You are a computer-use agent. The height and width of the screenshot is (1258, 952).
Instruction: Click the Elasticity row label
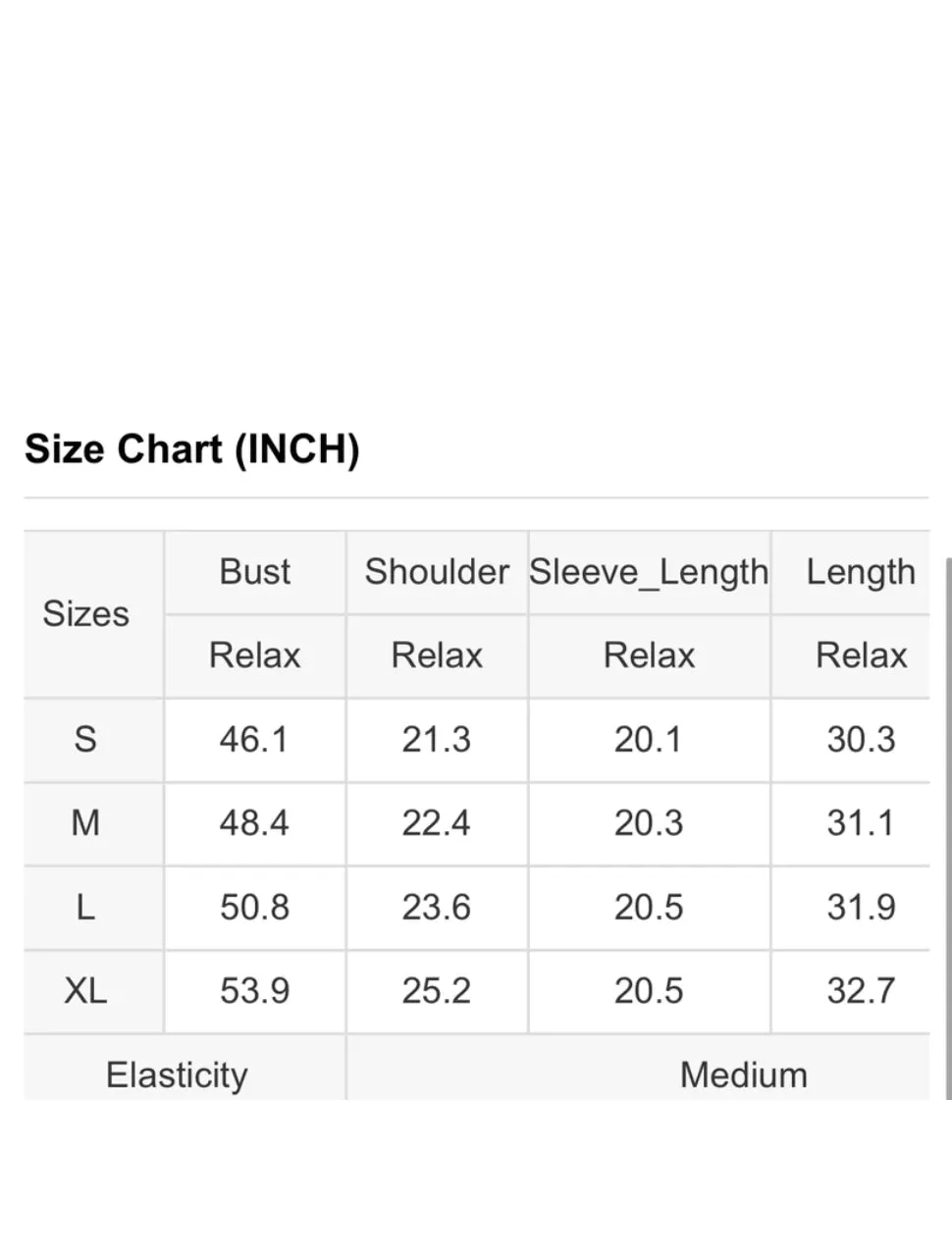[x=177, y=1075]
